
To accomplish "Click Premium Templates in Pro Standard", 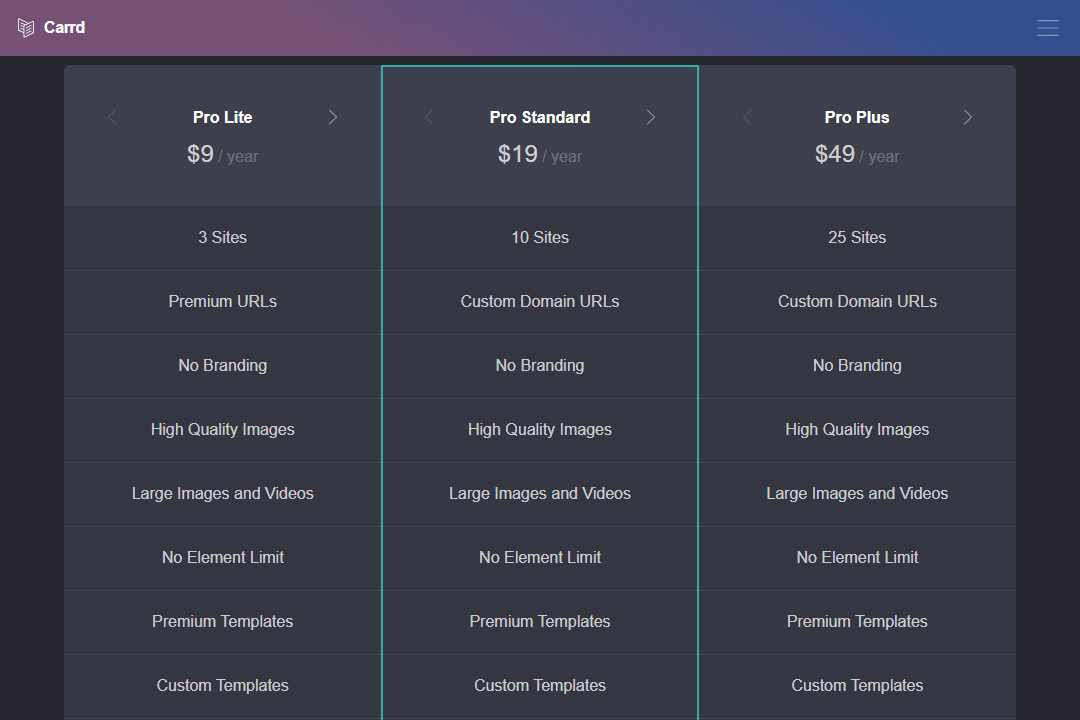I will [x=540, y=621].
